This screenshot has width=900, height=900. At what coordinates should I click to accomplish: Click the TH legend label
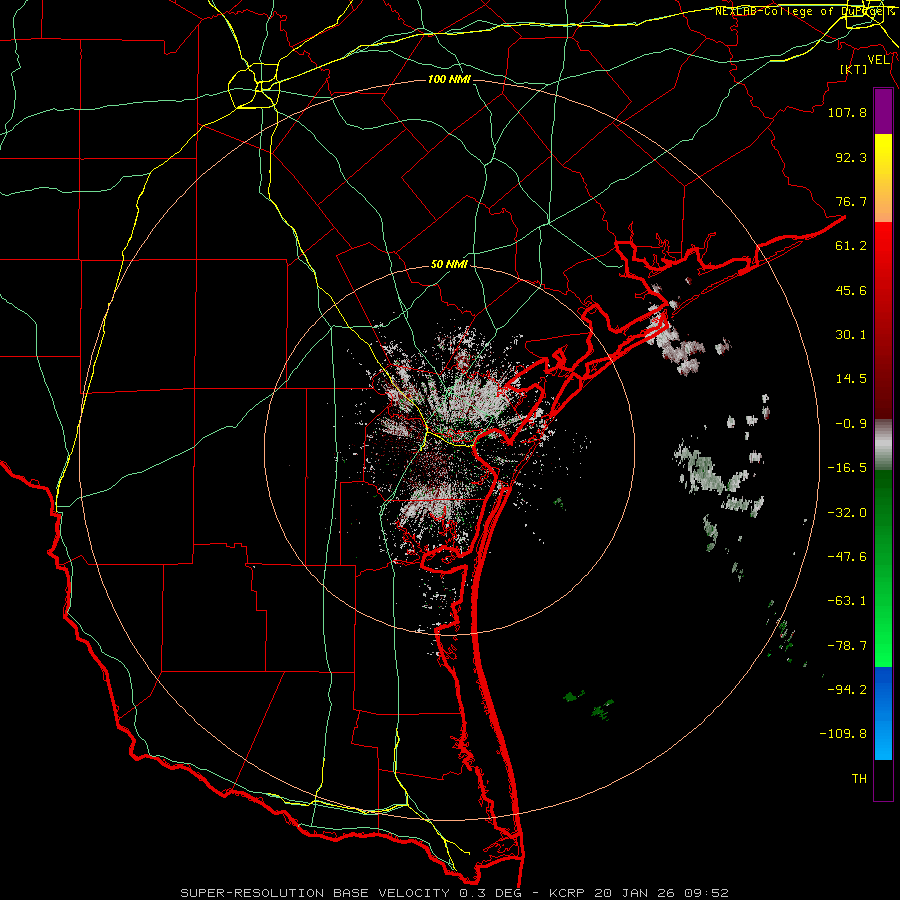pyautogui.click(x=859, y=779)
